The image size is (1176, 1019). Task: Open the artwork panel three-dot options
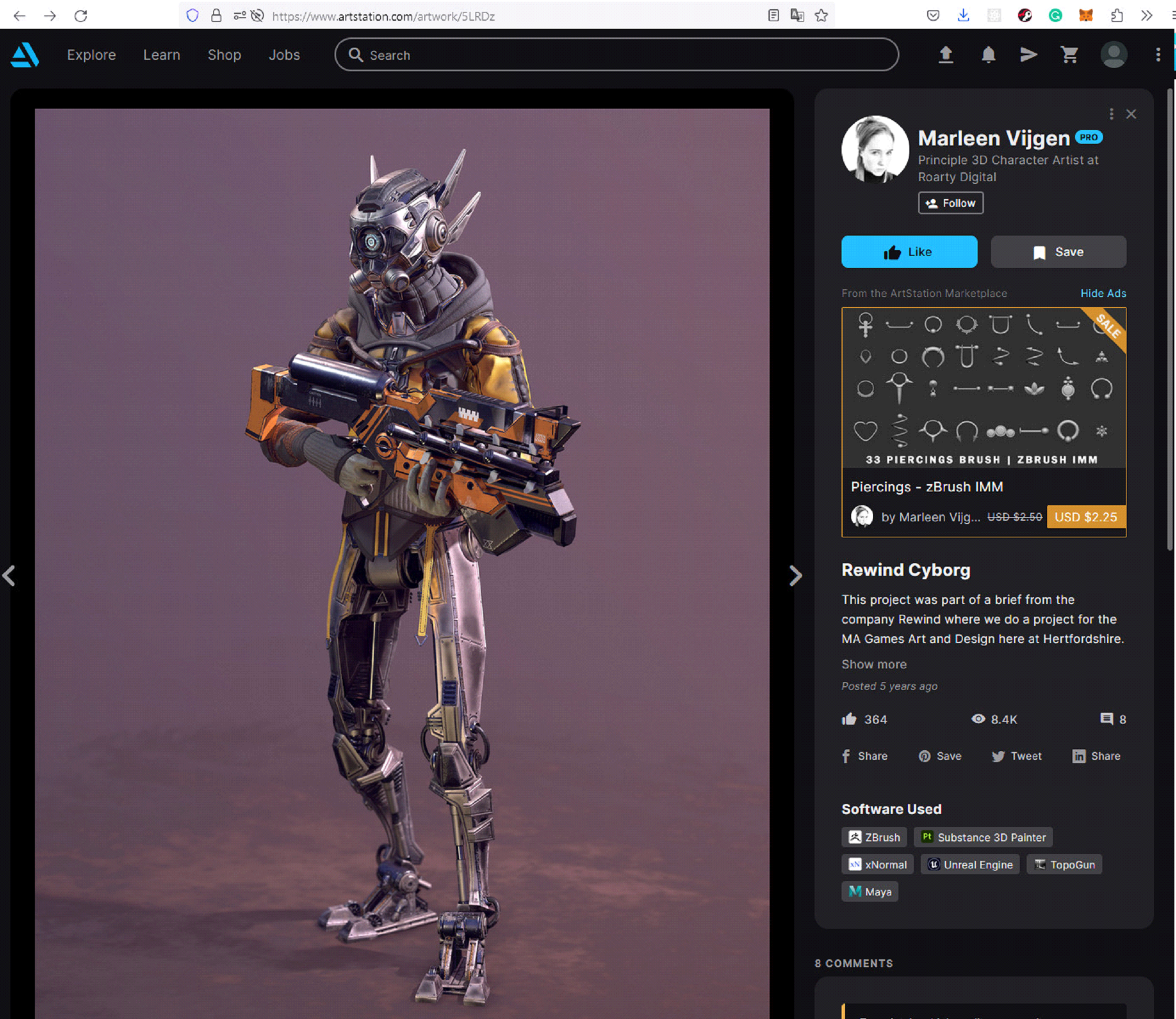coord(1111,114)
